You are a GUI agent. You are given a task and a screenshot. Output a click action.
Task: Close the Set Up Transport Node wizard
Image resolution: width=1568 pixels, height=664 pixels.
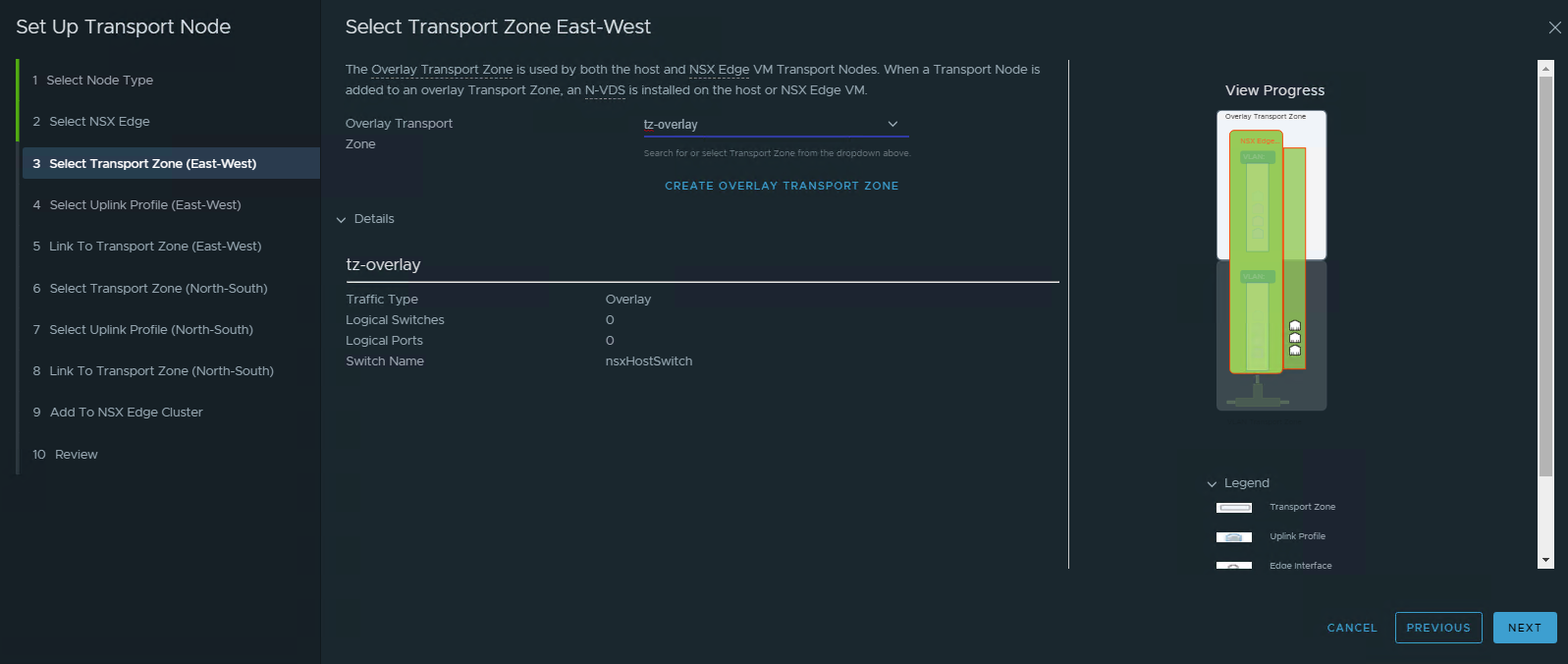click(x=1554, y=28)
